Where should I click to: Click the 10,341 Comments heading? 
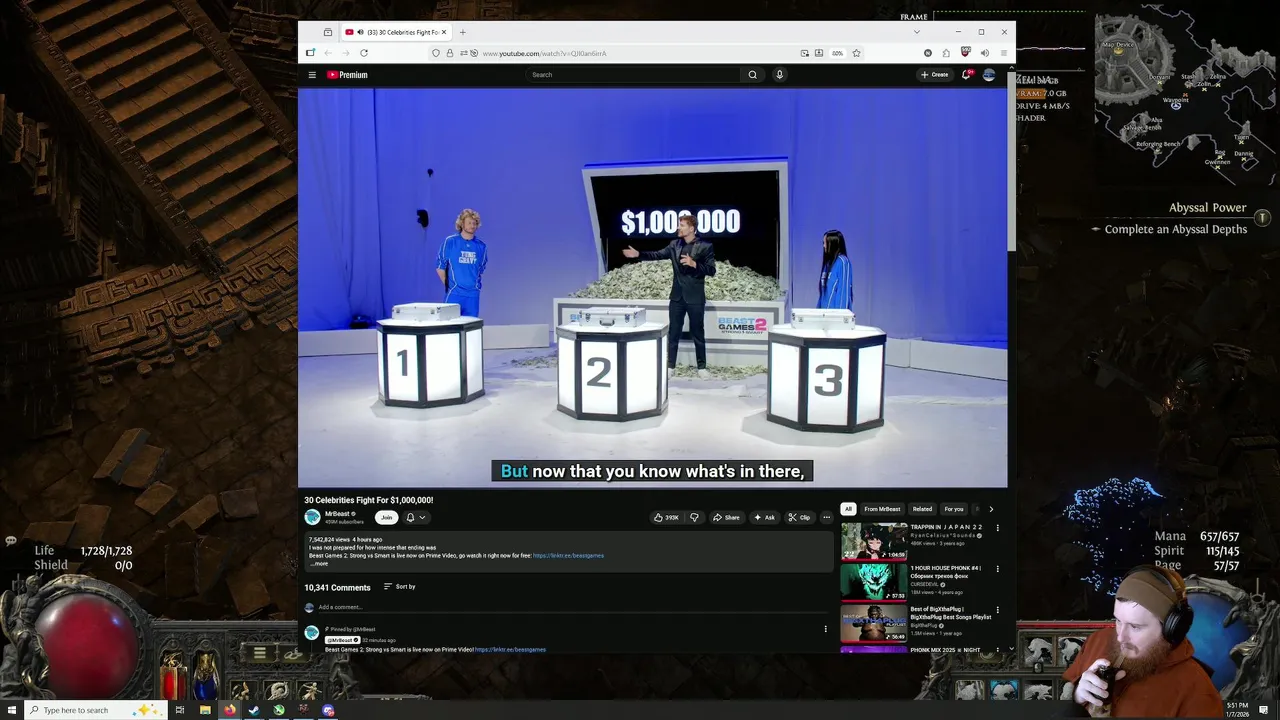click(337, 587)
